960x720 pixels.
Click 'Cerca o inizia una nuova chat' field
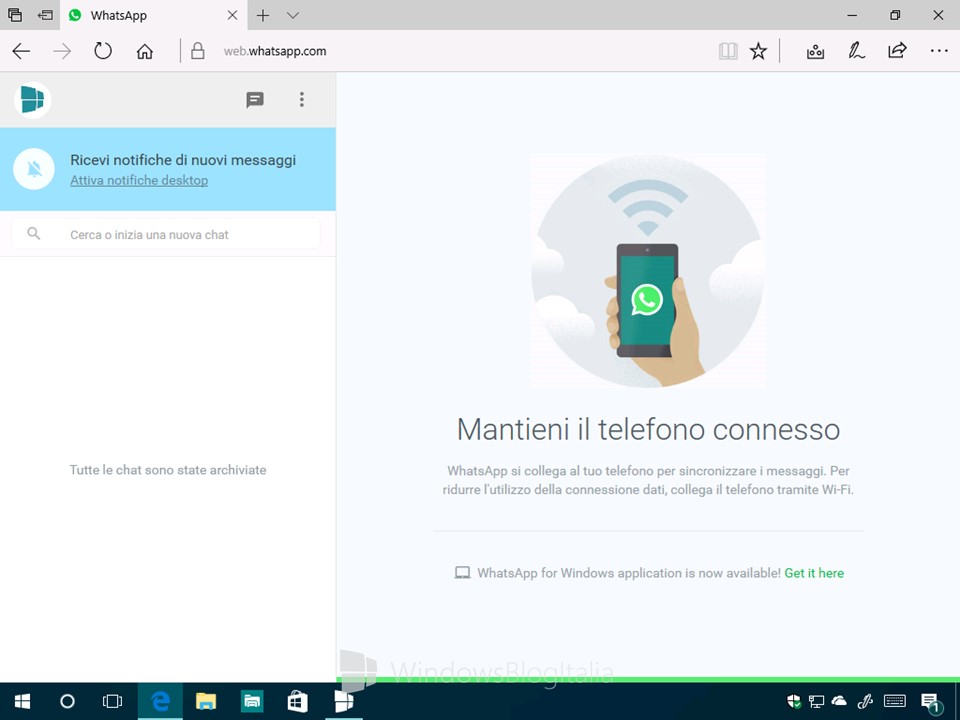pos(165,234)
